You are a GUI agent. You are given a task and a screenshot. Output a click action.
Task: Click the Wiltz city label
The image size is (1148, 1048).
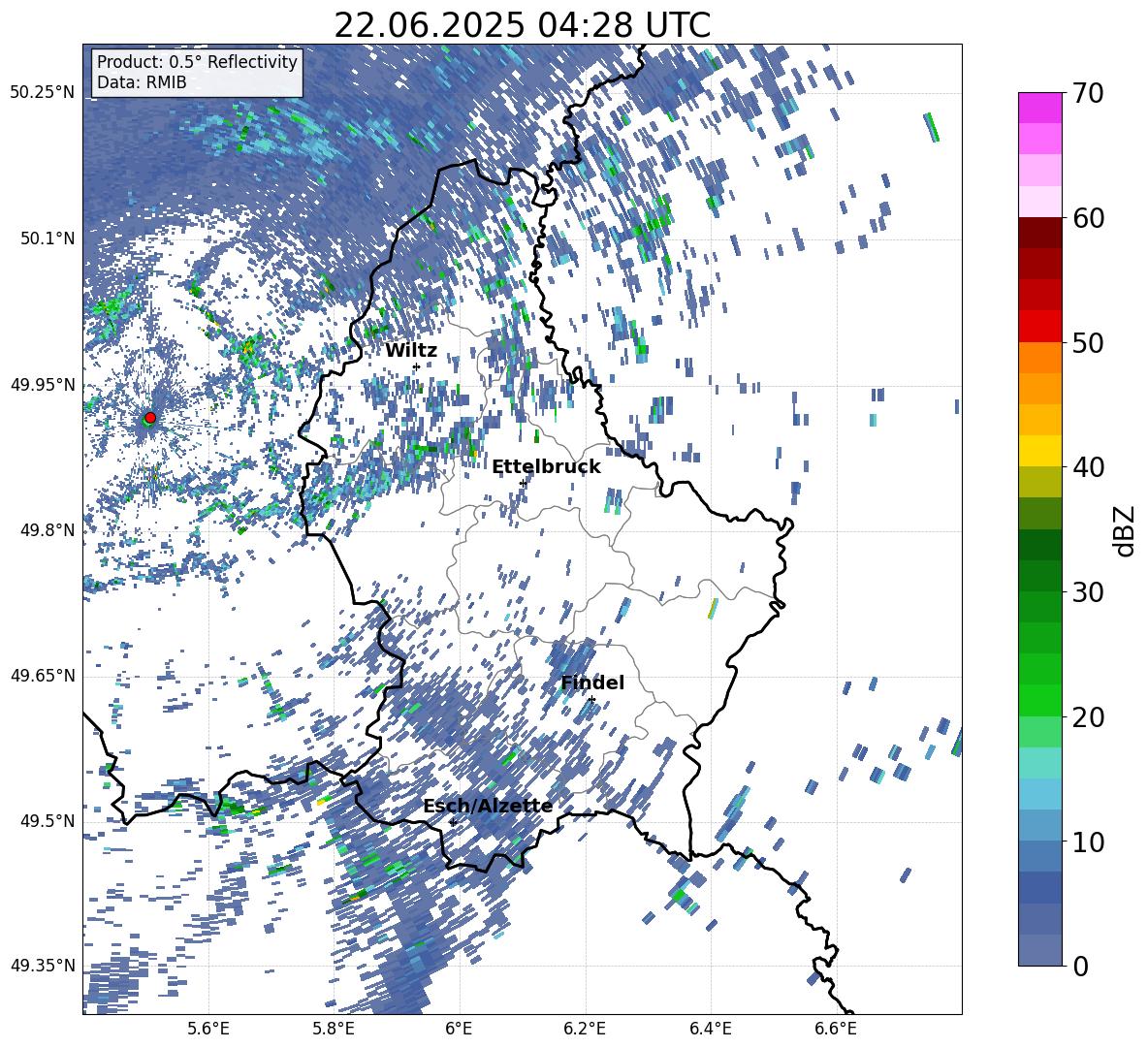point(411,350)
